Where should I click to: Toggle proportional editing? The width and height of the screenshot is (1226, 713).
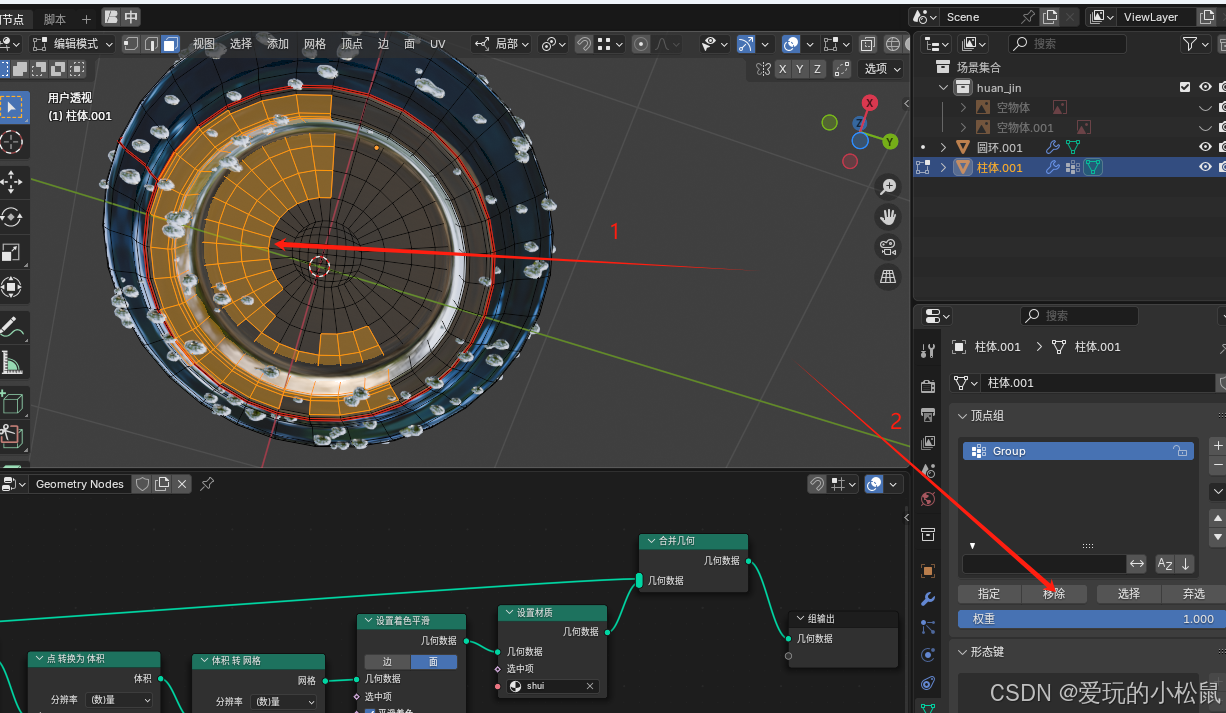click(x=641, y=44)
